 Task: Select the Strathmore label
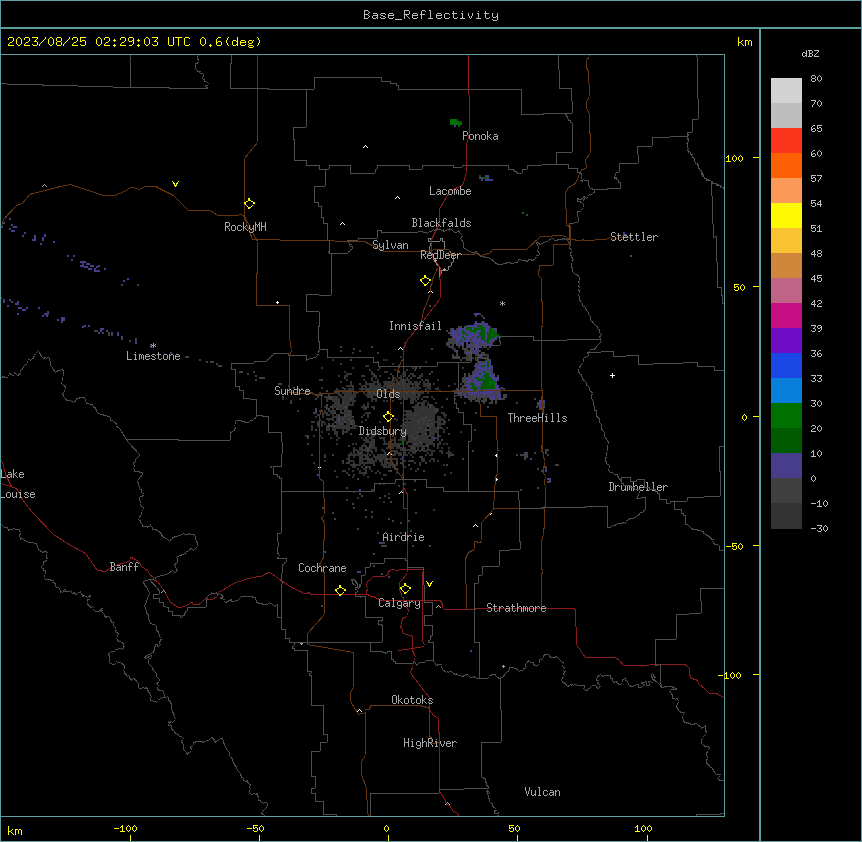(x=516, y=608)
